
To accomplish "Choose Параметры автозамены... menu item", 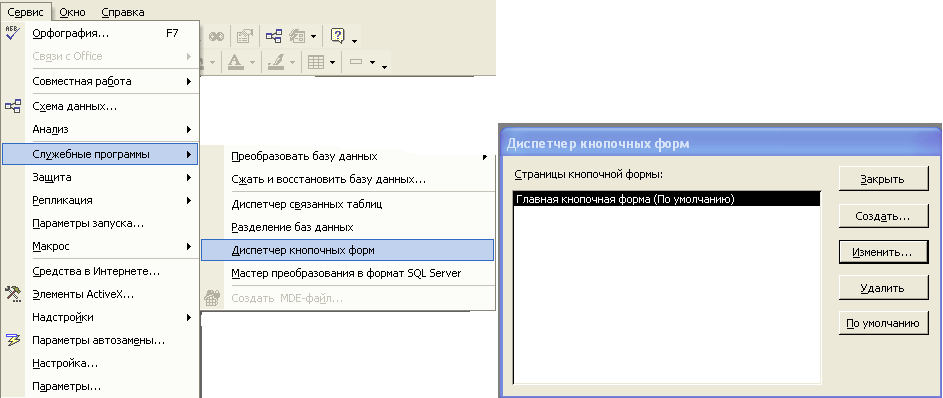I will [100, 340].
